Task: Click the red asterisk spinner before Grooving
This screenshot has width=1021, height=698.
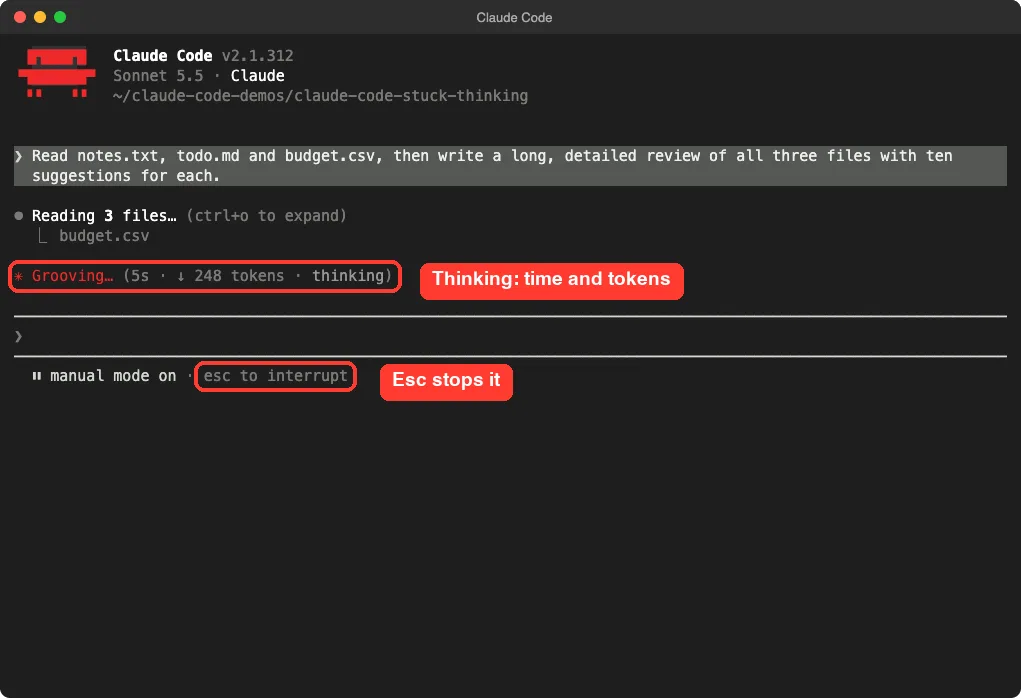Action: [19, 276]
